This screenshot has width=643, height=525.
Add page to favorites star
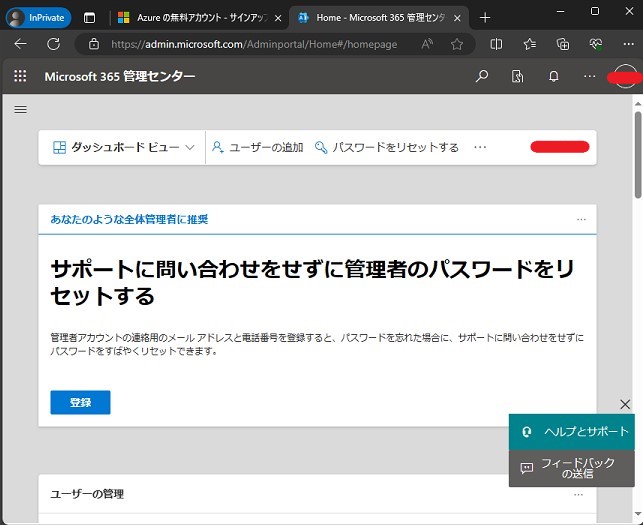click(457, 43)
